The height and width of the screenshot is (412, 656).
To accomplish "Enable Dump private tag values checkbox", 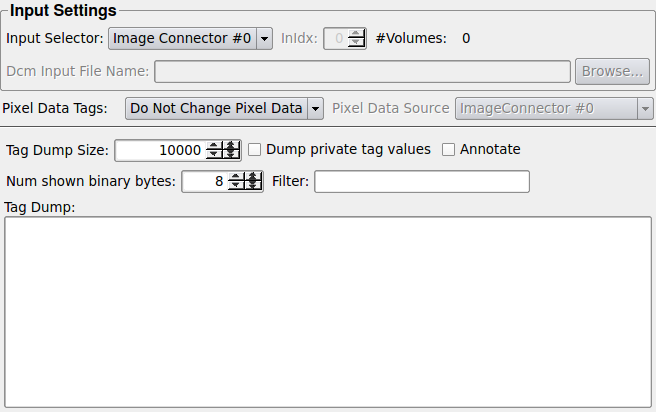I will [256, 150].
